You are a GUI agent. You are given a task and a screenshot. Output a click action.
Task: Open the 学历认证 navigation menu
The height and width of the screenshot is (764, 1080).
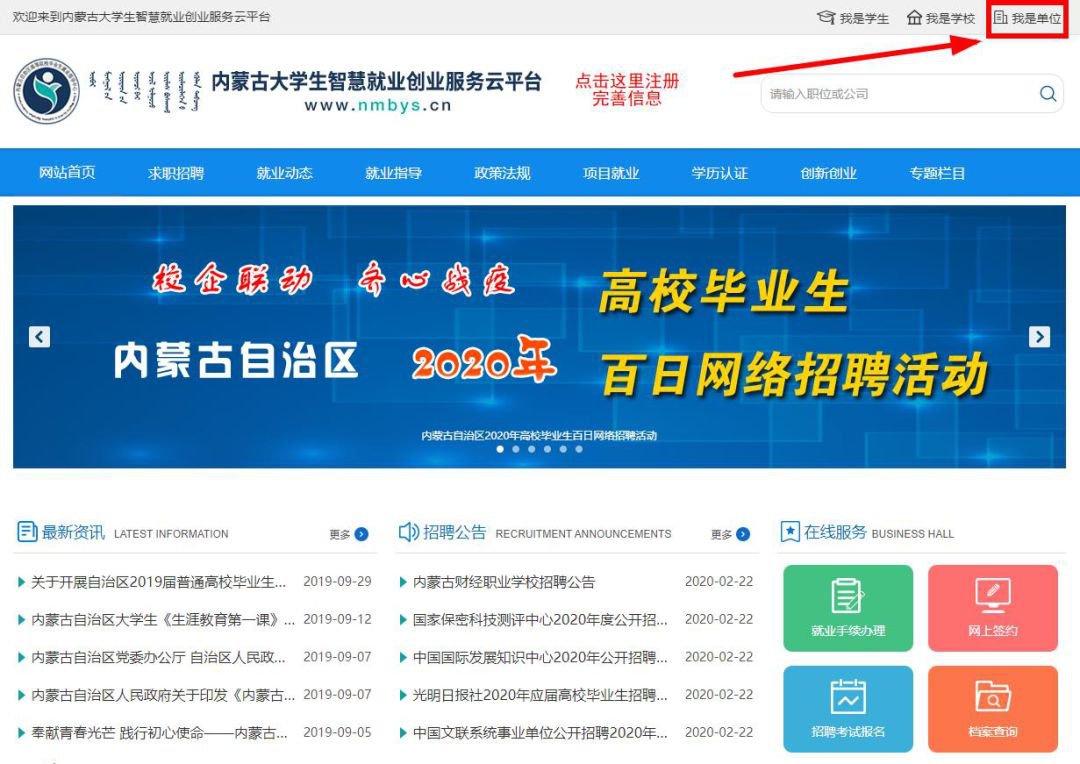719,173
